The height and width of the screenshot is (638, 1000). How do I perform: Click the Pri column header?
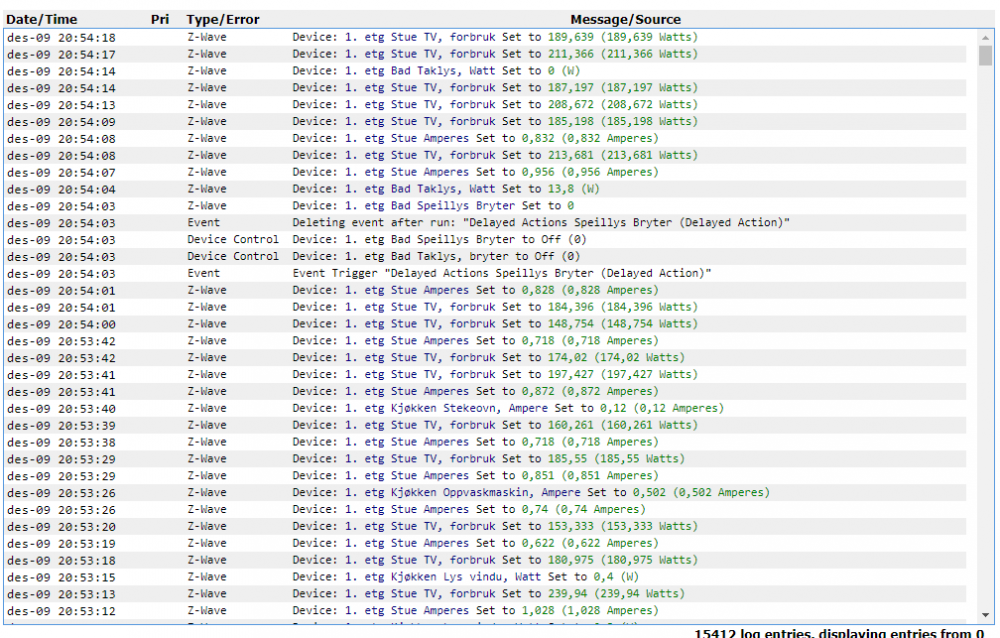pos(160,19)
